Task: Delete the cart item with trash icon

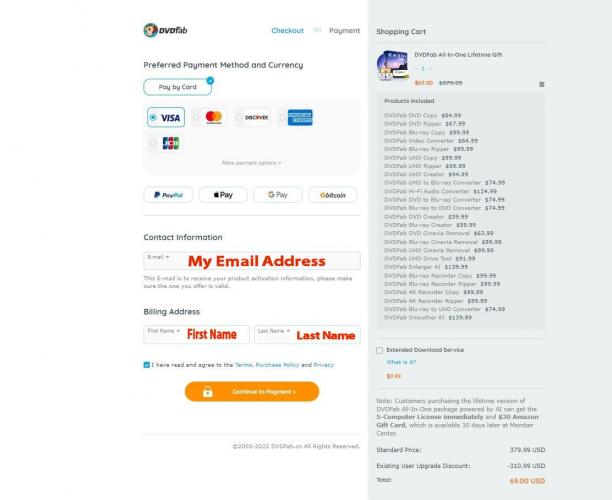Action: coord(541,84)
